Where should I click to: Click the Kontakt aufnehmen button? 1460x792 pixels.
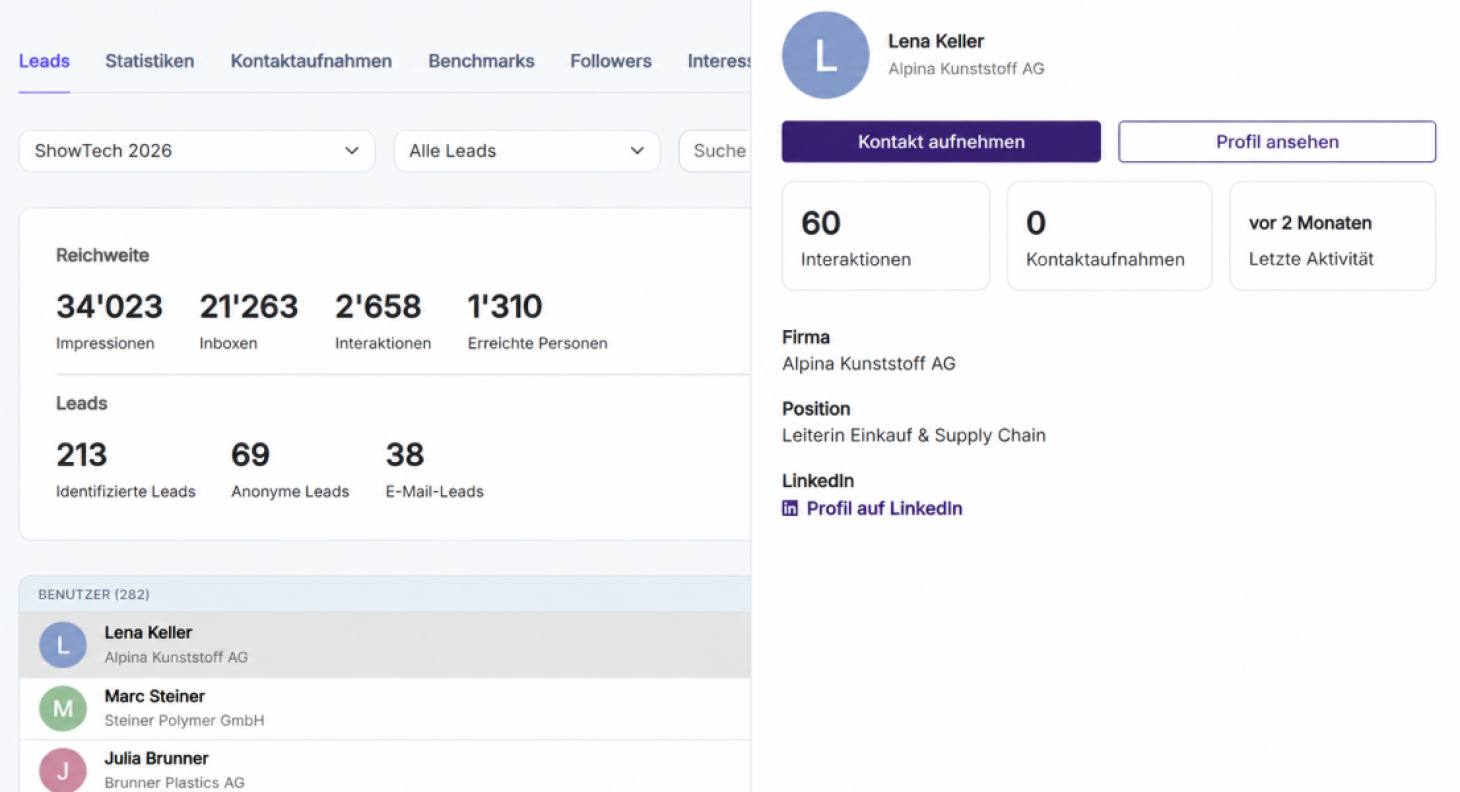pos(941,142)
